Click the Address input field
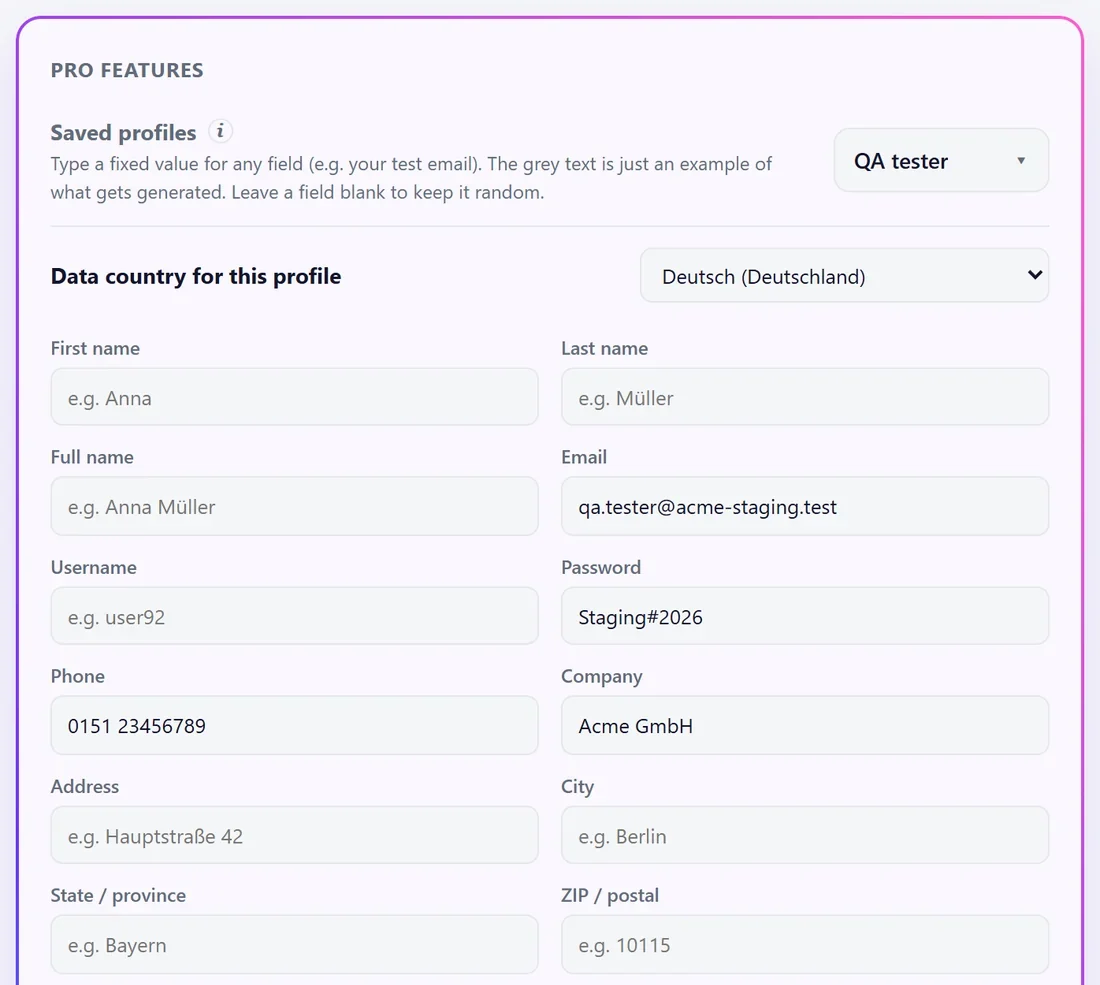 [x=294, y=835]
